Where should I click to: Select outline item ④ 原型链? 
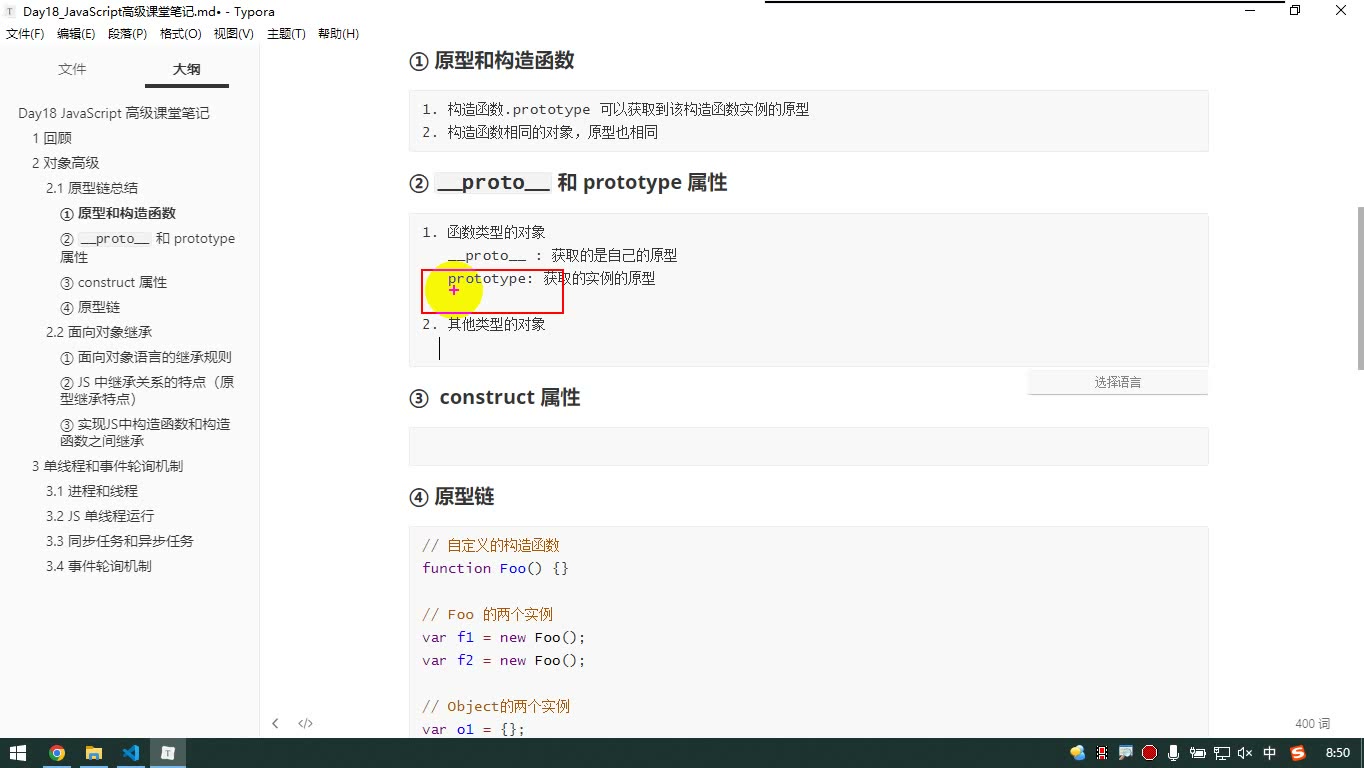point(90,307)
